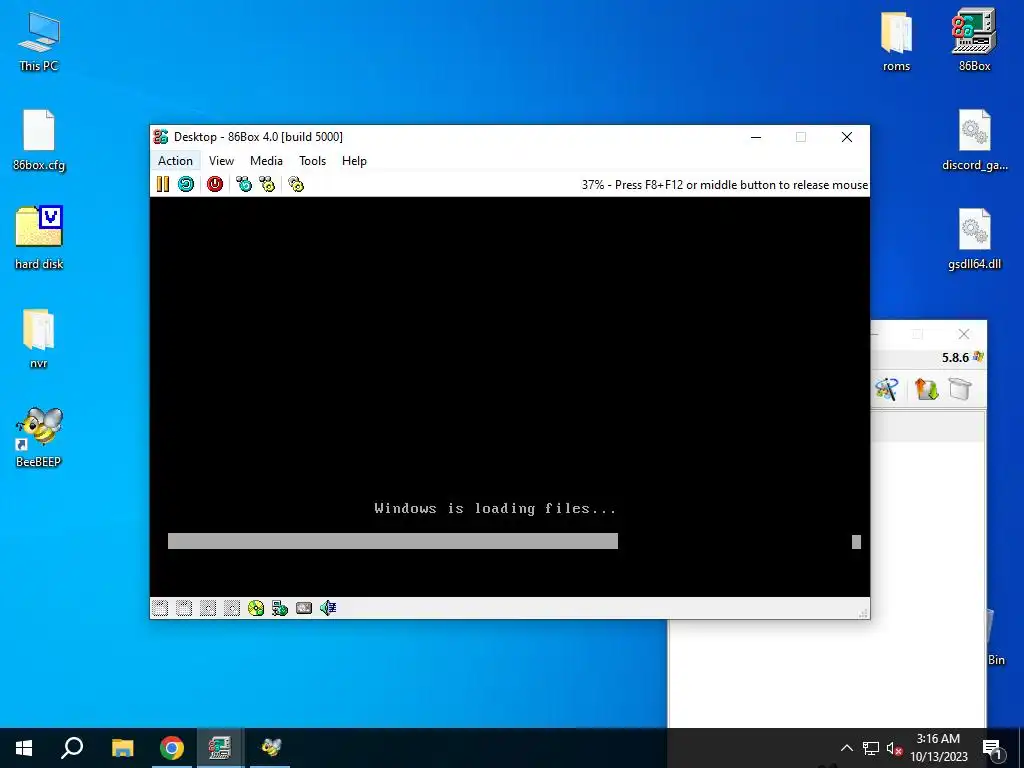Open the notification center
The width and height of the screenshot is (1024, 768).
[992, 748]
